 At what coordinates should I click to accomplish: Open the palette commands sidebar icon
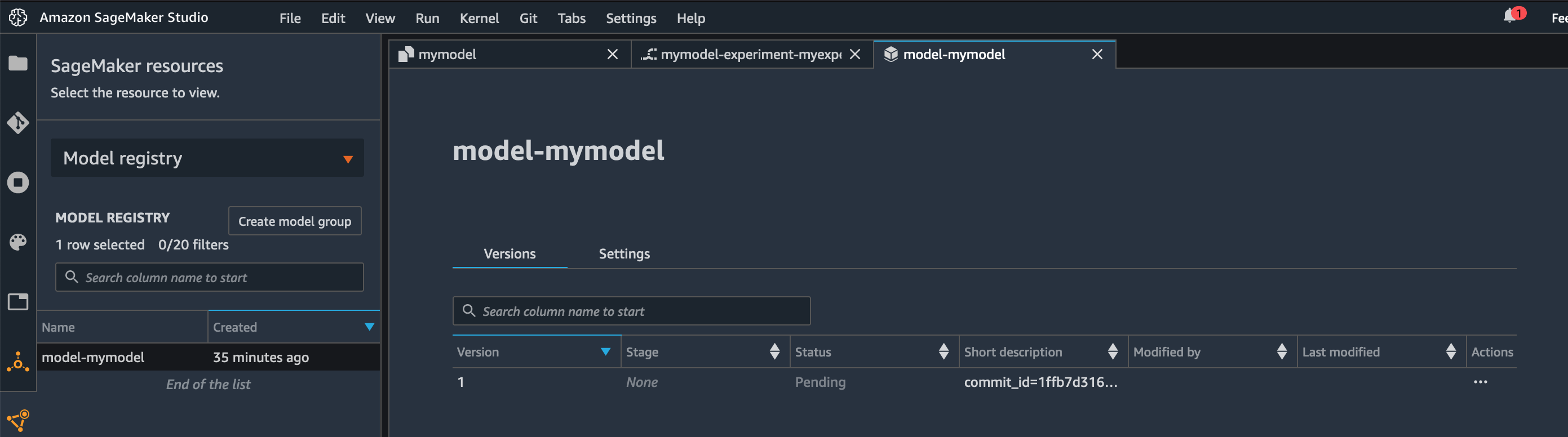pos(17,242)
